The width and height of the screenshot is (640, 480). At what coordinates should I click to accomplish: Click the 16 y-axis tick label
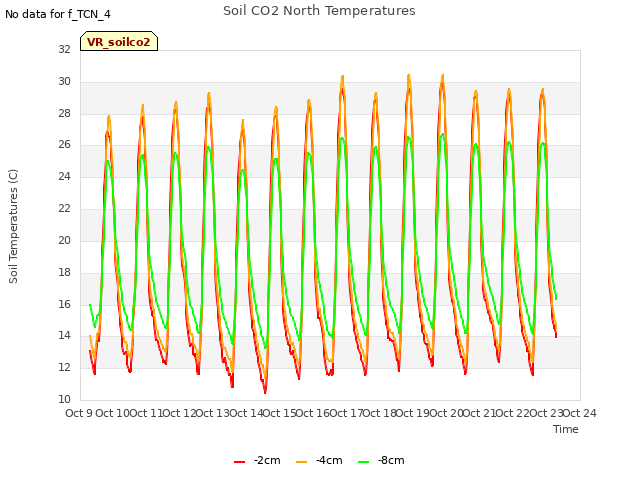coord(64,304)
